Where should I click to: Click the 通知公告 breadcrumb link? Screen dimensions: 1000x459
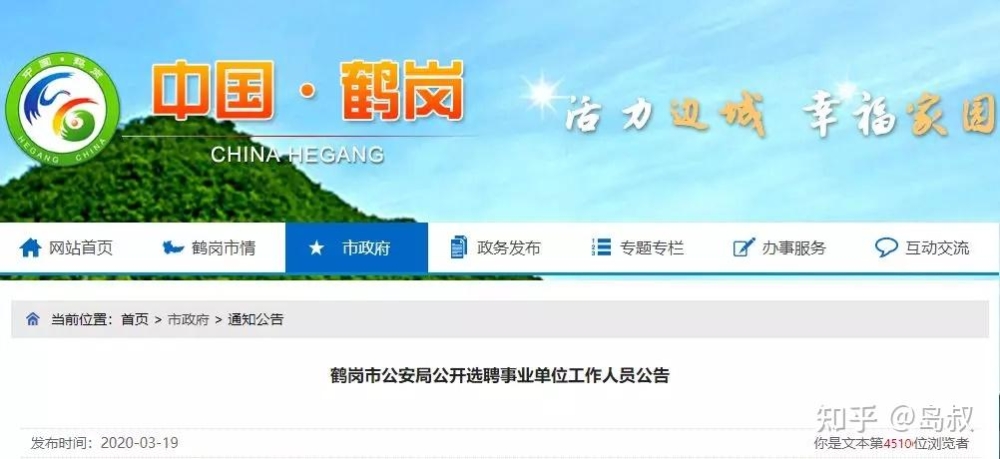tap(256, 320)
